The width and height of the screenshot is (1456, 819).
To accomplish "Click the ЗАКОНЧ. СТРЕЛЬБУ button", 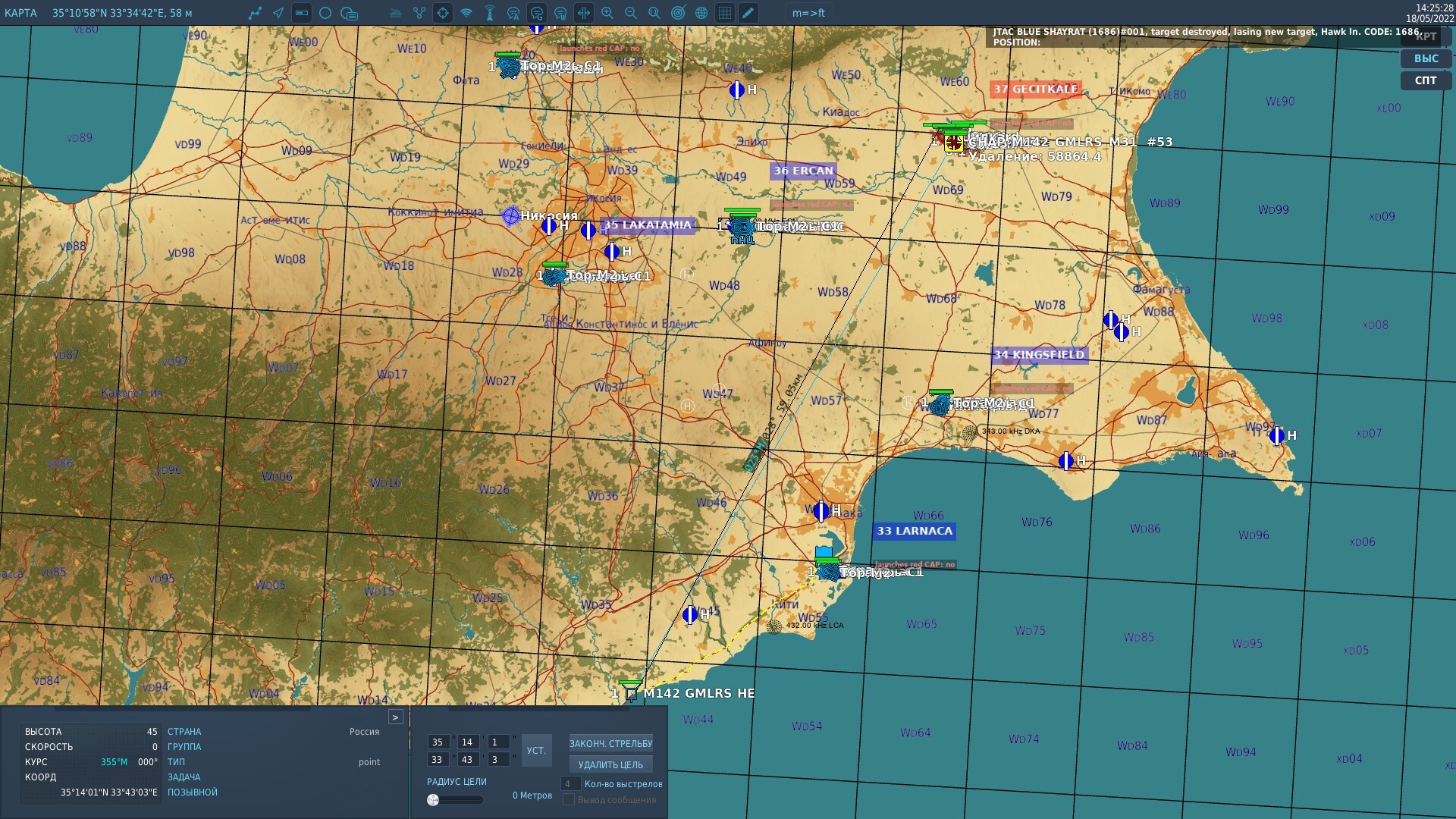I will 610,743.
